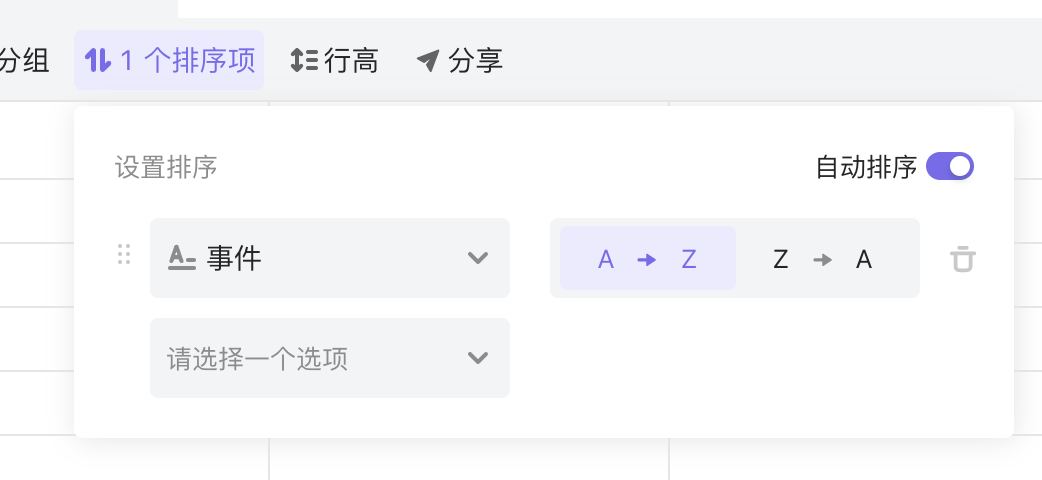Viewport: 1042px width, 480px height.
Task: Open the 请选择一个选项 dropdown
Action: pos(330,358)
